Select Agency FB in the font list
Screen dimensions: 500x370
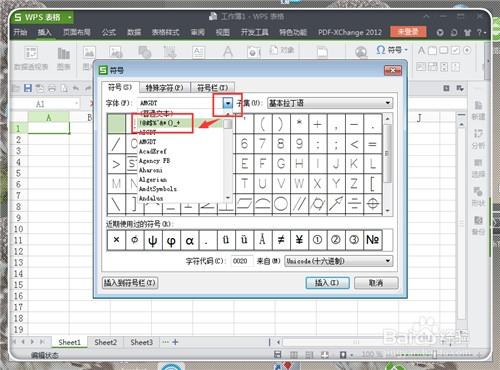click(x=154, y=161)
